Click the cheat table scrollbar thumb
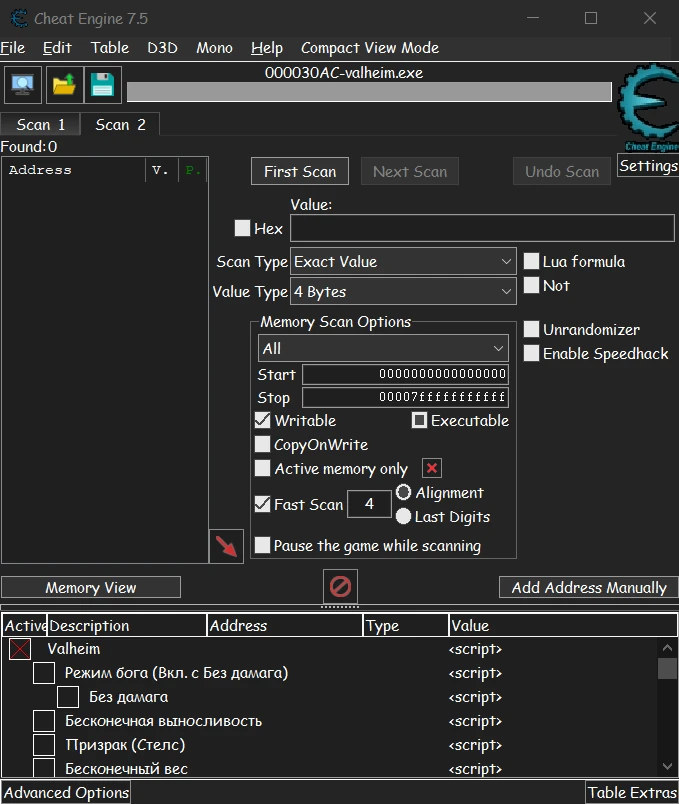The height and width of the screenshot is (804, 679). 667,668
